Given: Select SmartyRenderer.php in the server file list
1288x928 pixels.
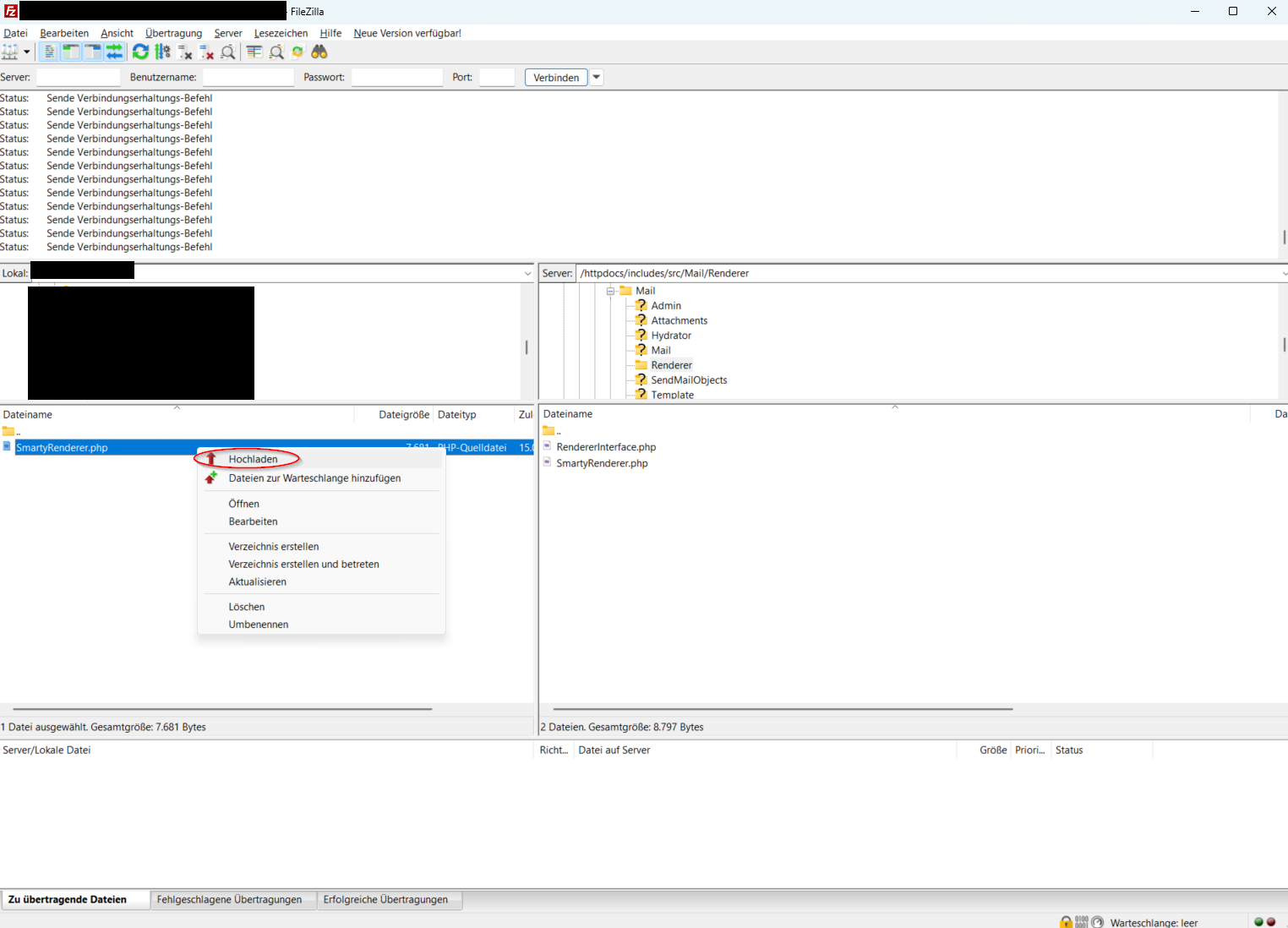Looking at the screenshot, I should [x=602, y=463].
